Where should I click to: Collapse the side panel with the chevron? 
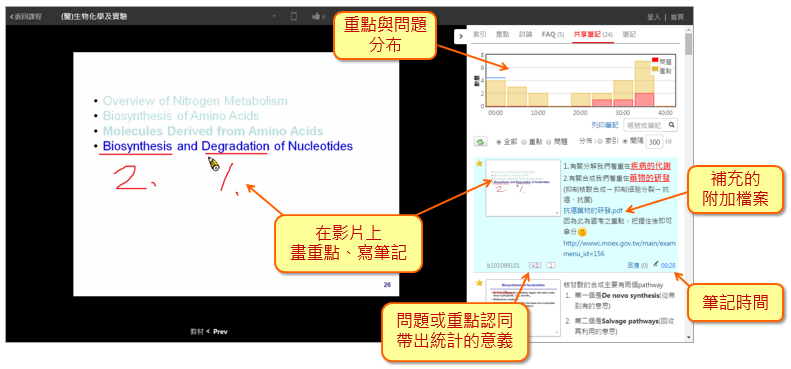tap(461, 36)
